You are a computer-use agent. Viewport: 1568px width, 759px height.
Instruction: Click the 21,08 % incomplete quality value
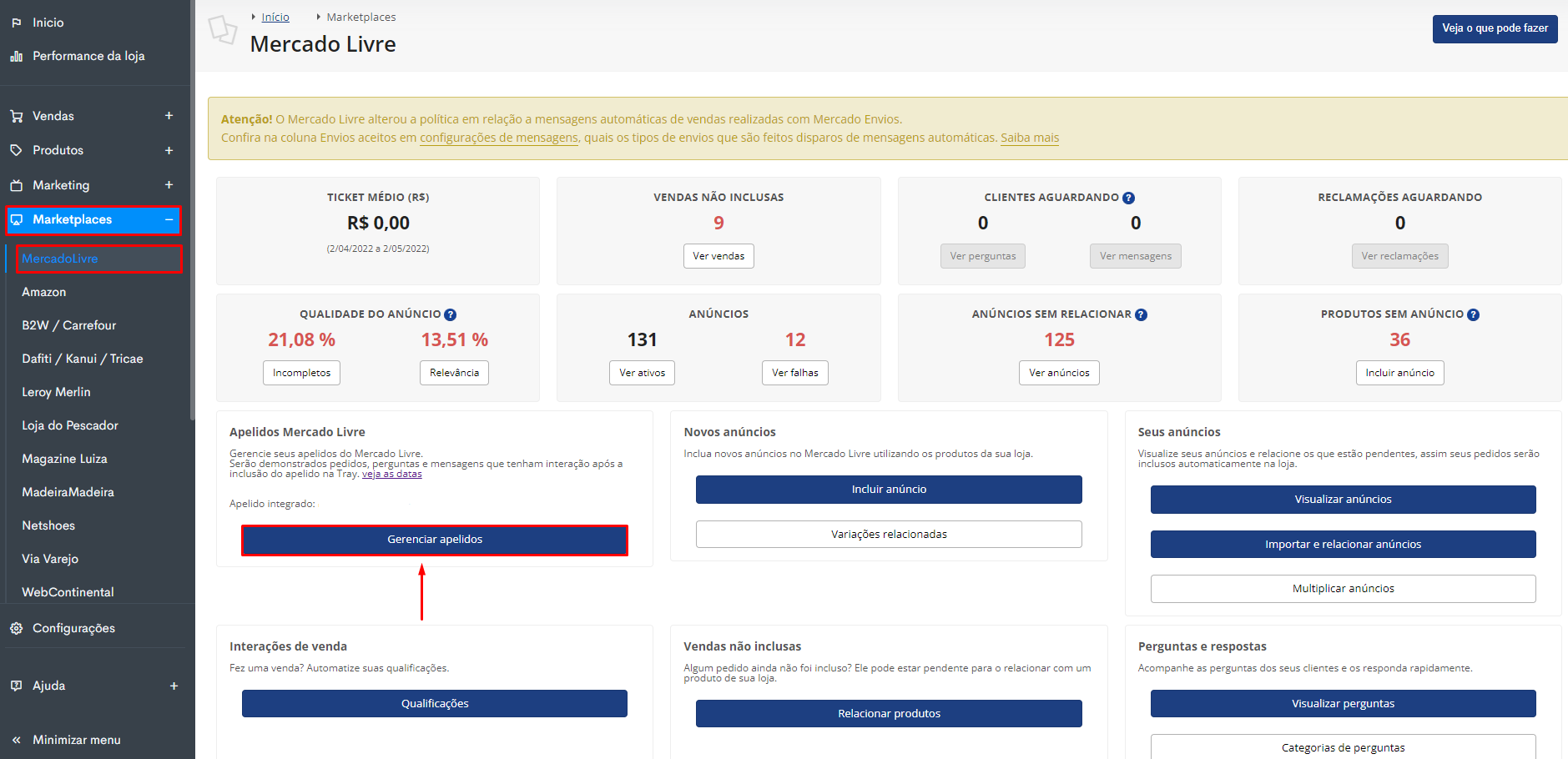[x=301, y=339]
